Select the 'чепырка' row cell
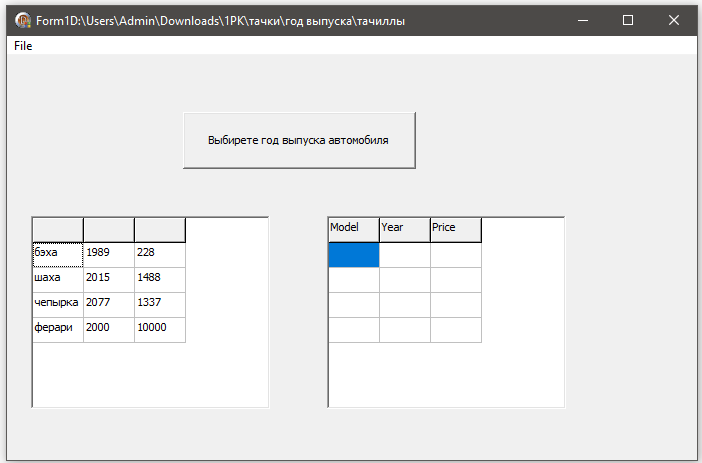The height and width of the screenshot is (463, 702). click(58, 305)
